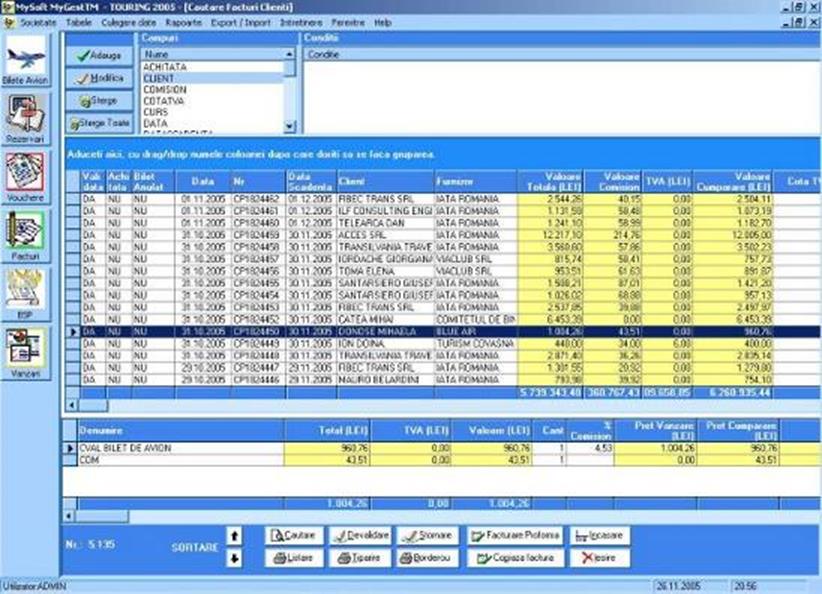The width and height of the screenshot is (822, 594).
Task: Open the Tabele menu
Action: 79,23
